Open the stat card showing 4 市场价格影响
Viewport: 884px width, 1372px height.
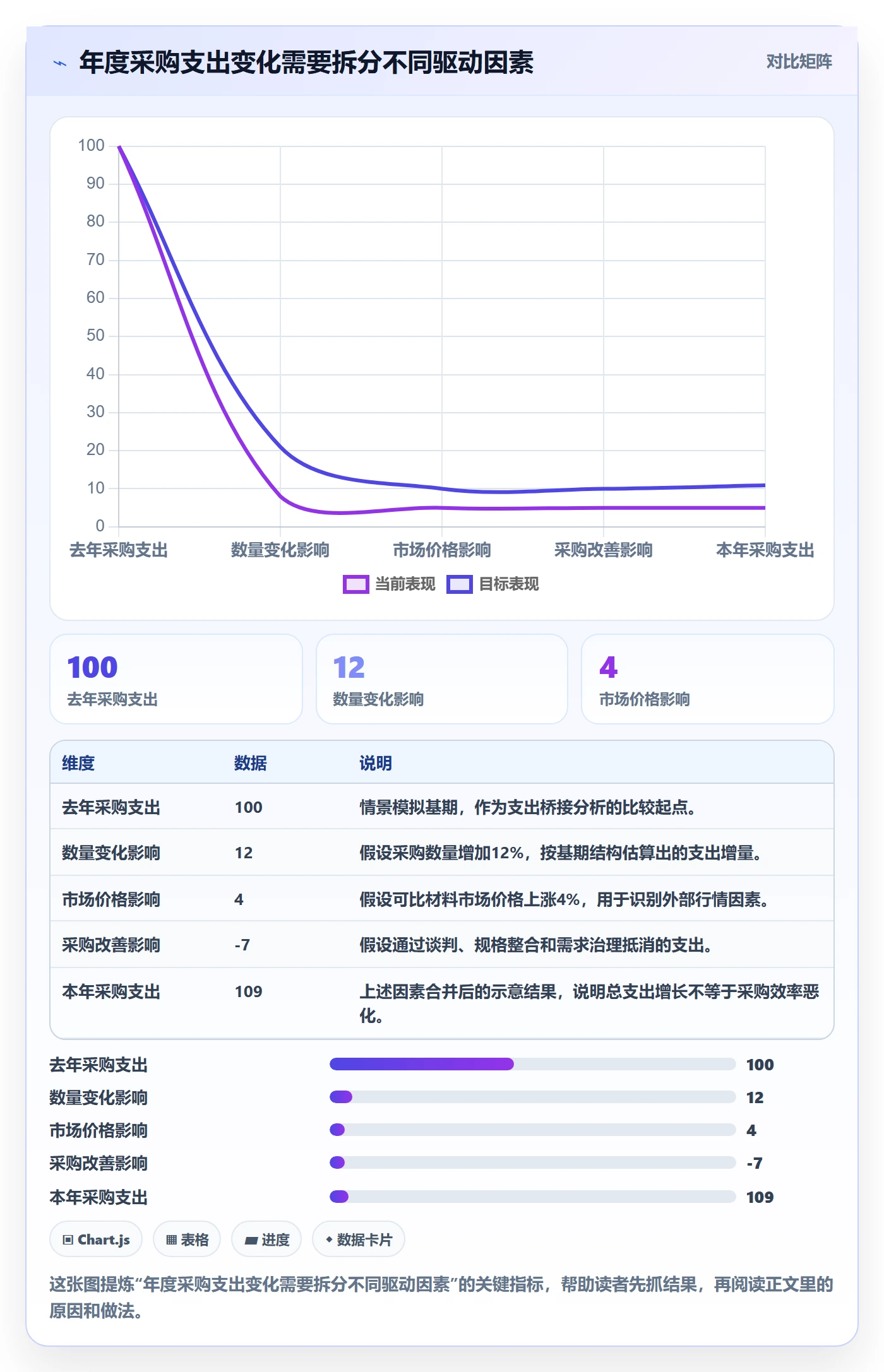click(708, 679)
